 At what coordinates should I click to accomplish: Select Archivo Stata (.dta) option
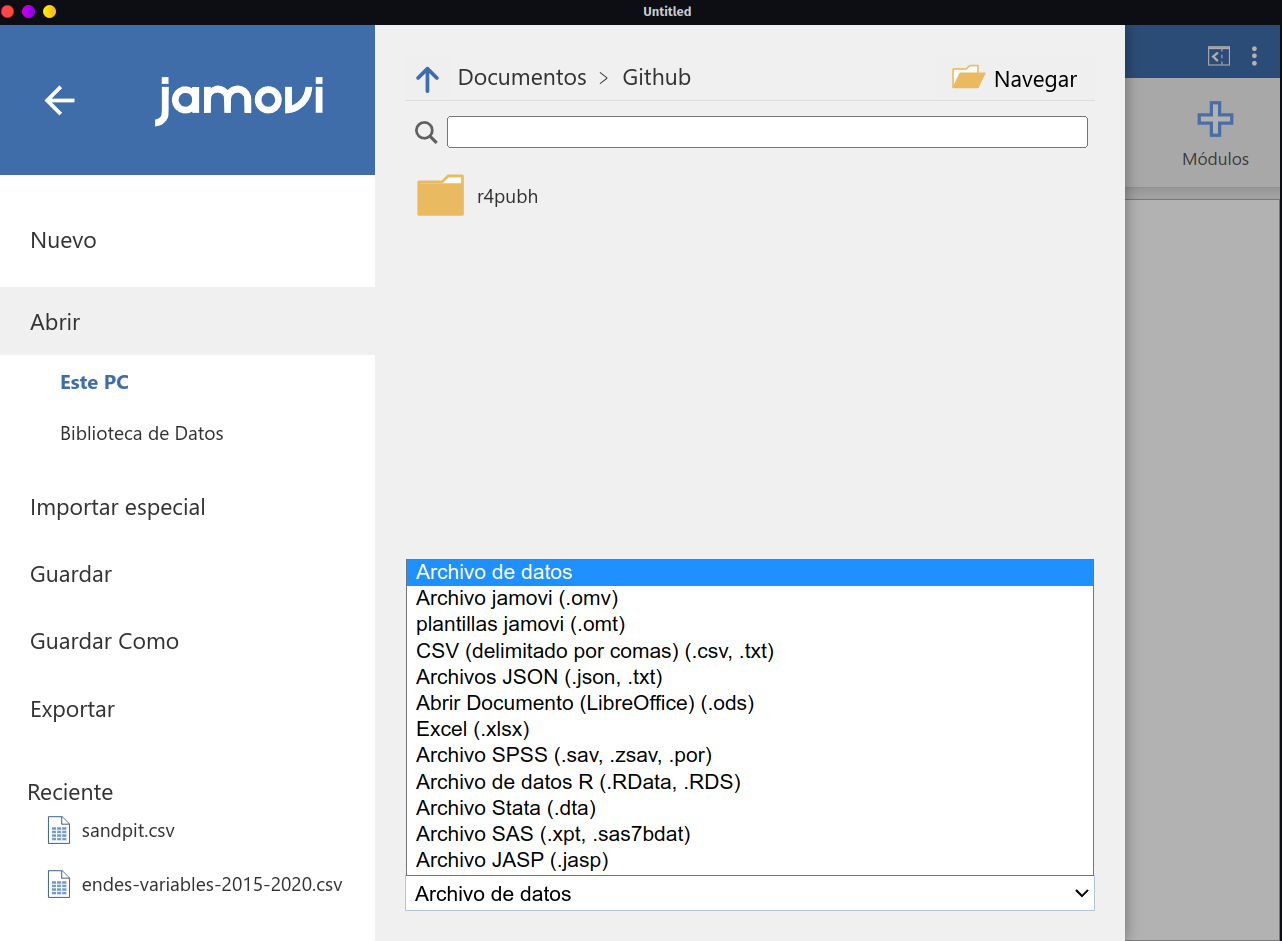(x=750, y=807)
